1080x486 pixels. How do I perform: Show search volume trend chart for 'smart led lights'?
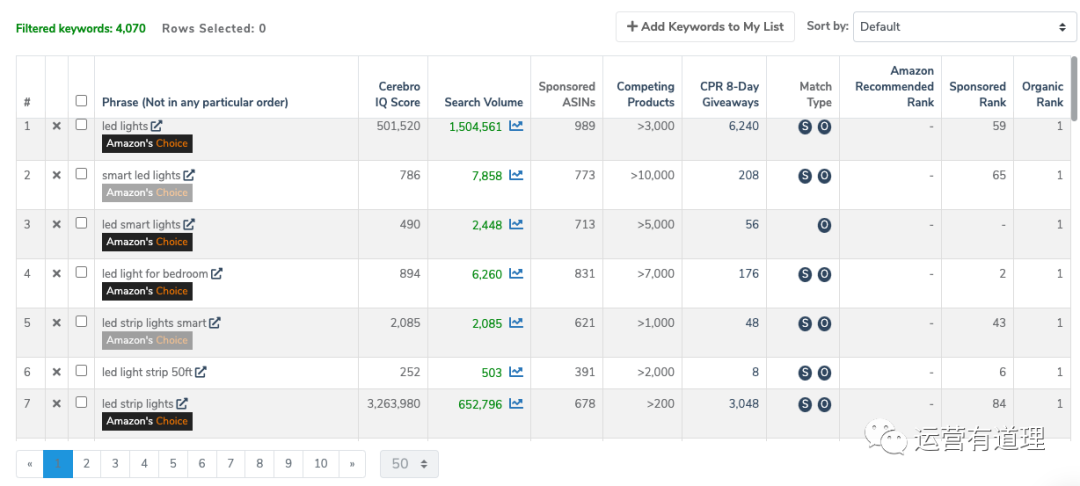tap(516, 175)
